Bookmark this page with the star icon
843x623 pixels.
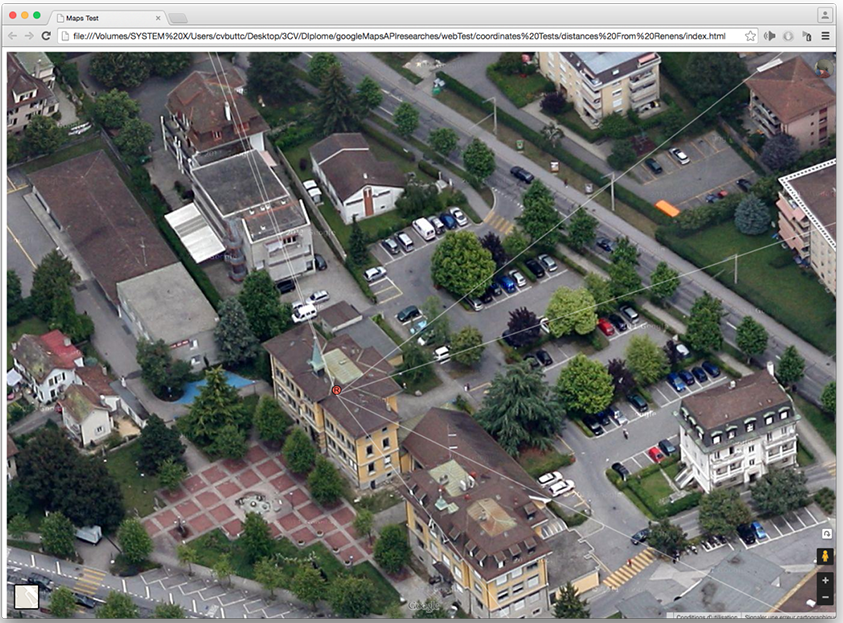[x=750, y=36]
